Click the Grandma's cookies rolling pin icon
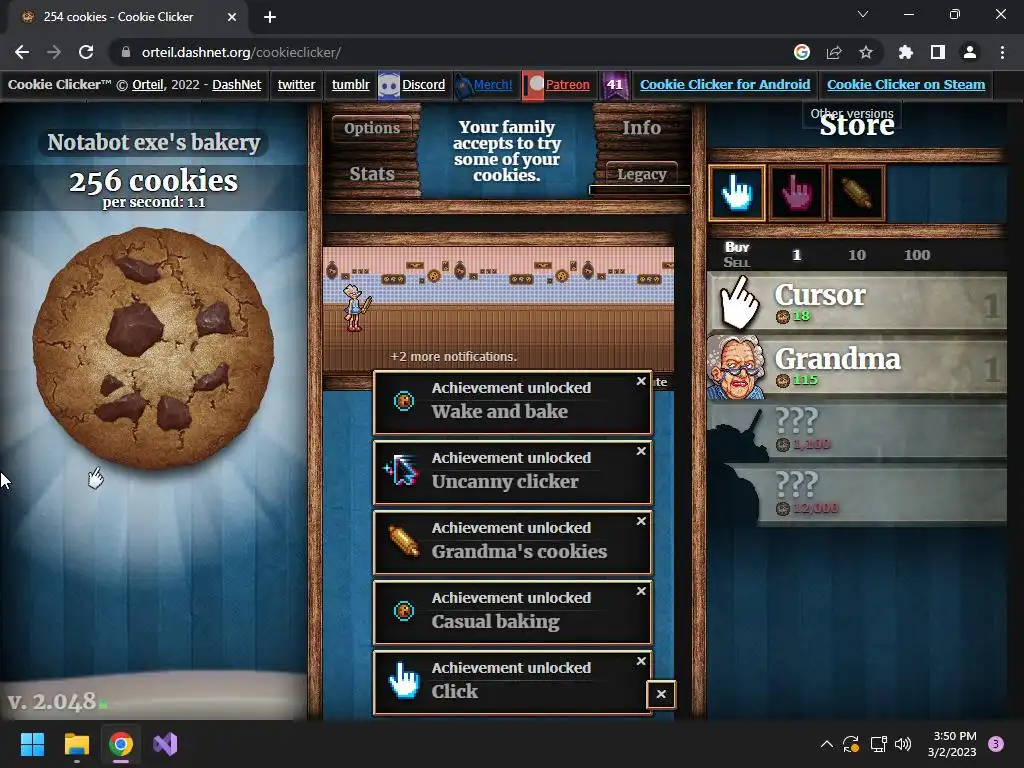The width and height of the screenshot is (1024, 768). [x=404, y=541]
